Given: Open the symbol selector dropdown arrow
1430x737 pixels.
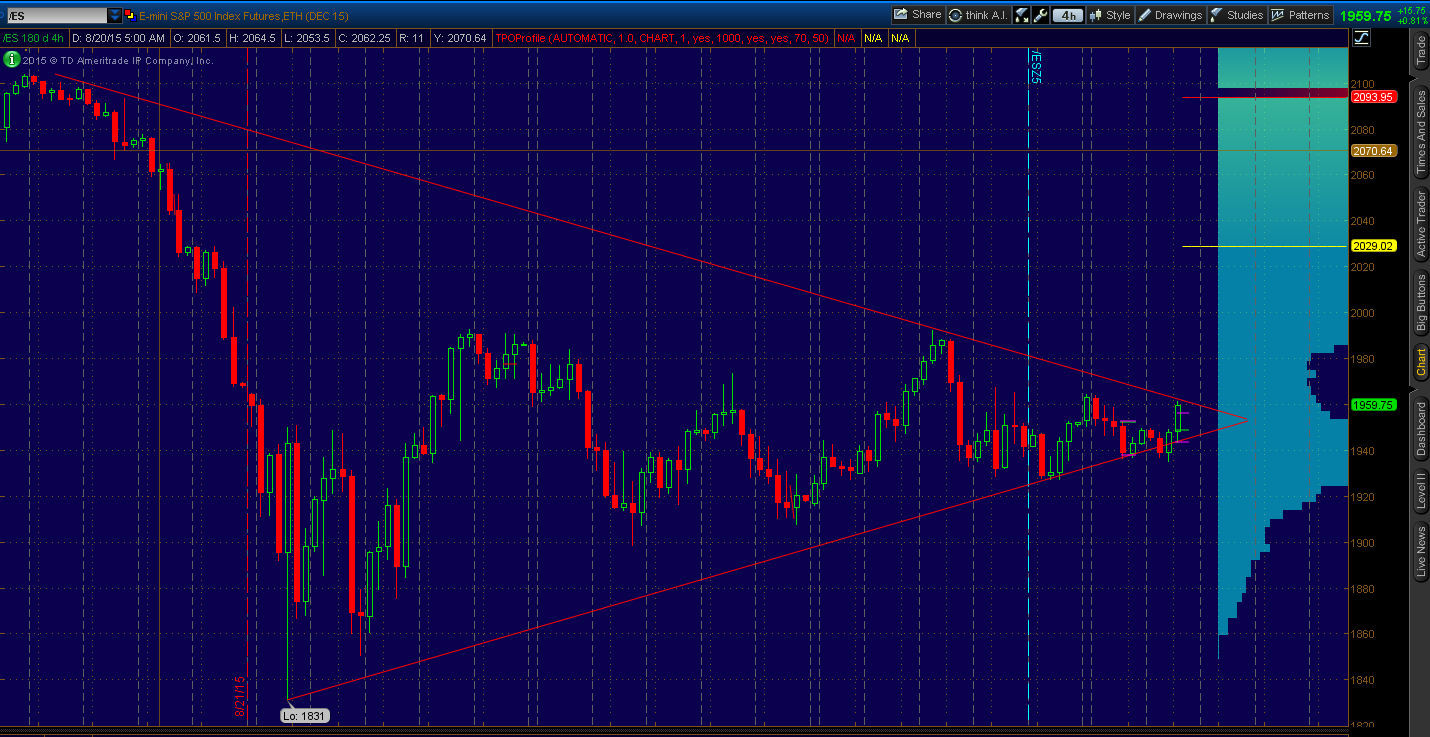Looking at the screenshot, I should 115,15.
